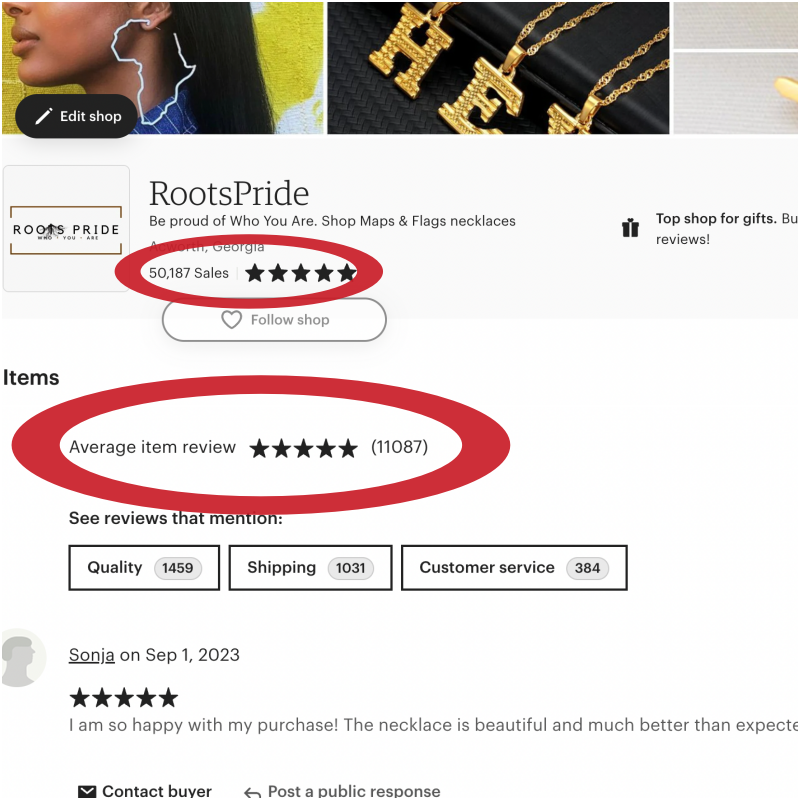Open Sonja's profile link

(x=91, y=655)
